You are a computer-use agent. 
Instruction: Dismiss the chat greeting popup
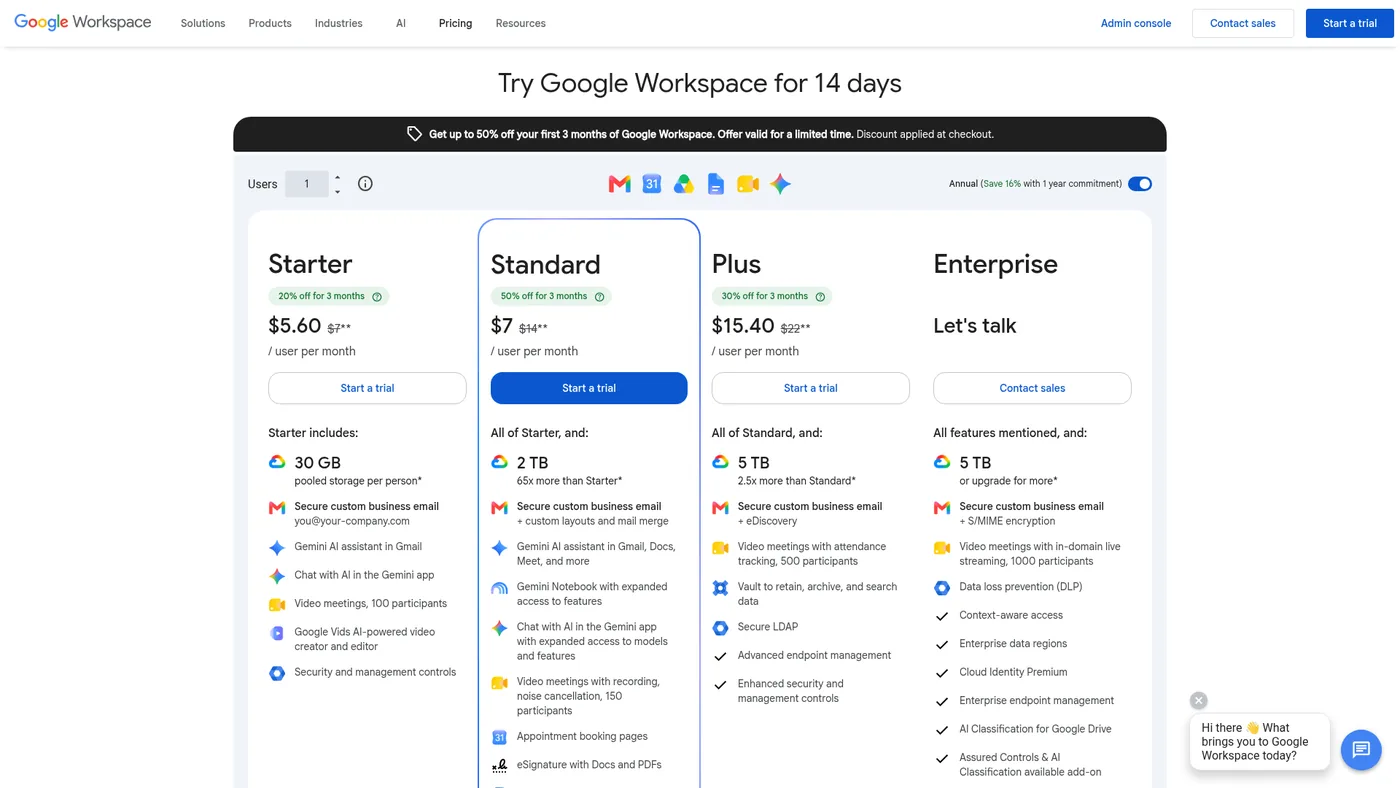pos(1199,701)
